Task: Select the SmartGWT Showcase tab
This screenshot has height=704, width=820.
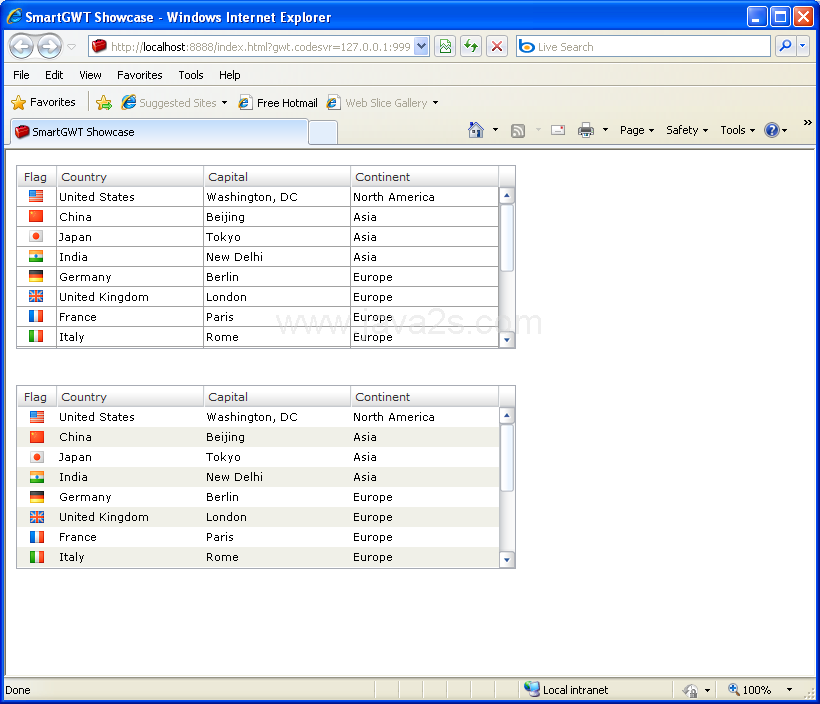Action: click(x=159, y=132)
